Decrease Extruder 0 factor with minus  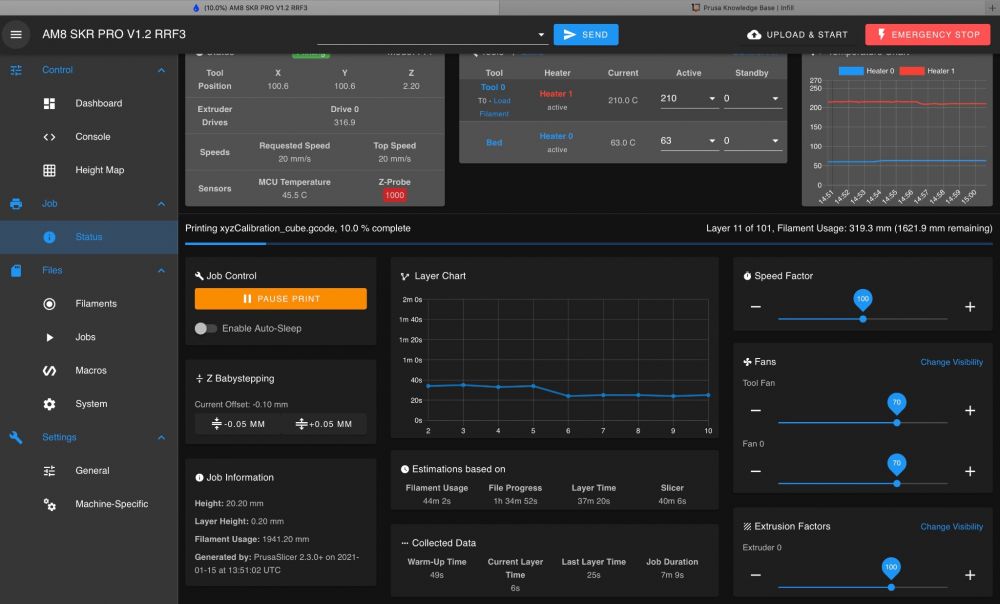coord(756,575)
